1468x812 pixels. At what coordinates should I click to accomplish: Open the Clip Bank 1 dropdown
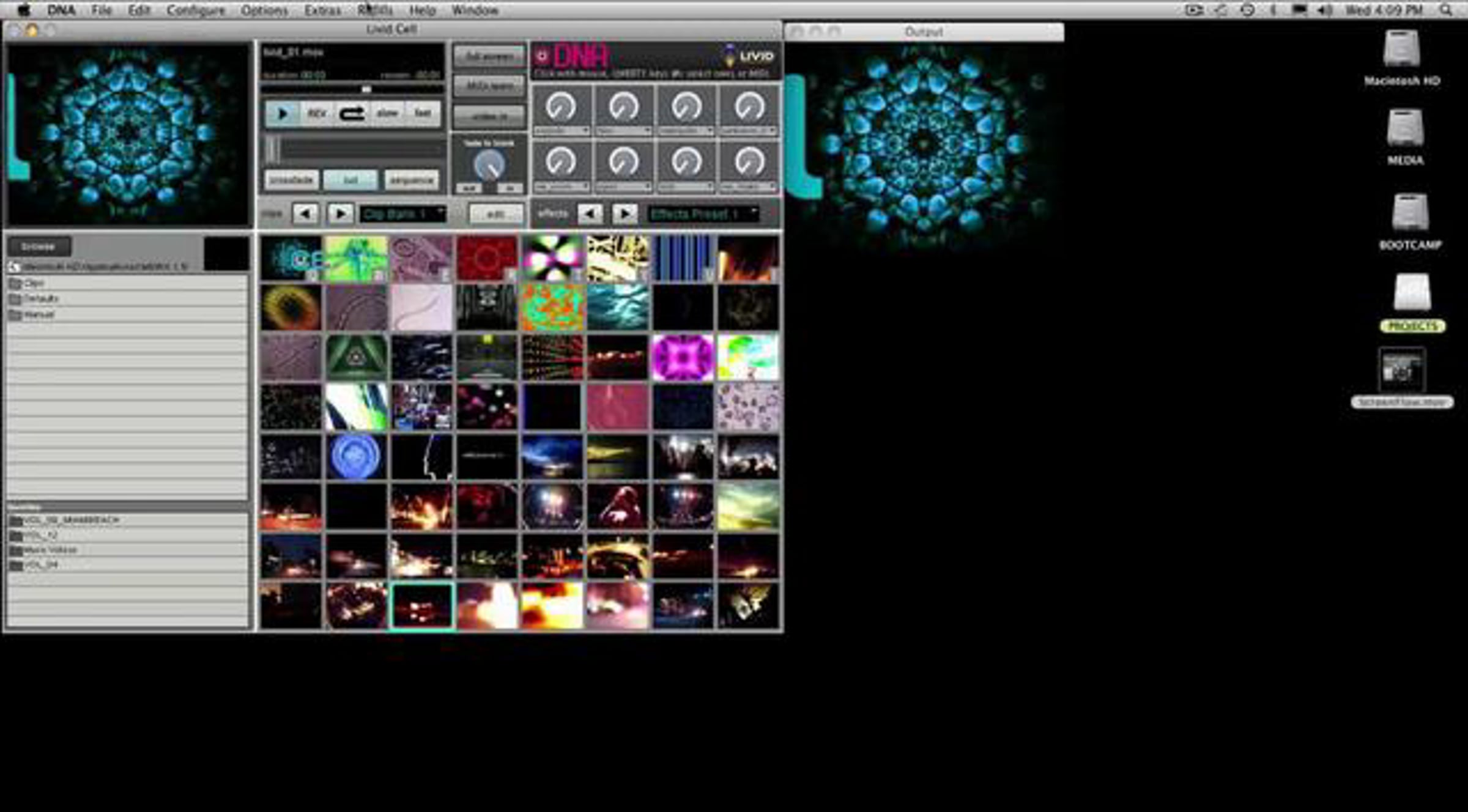402,214
